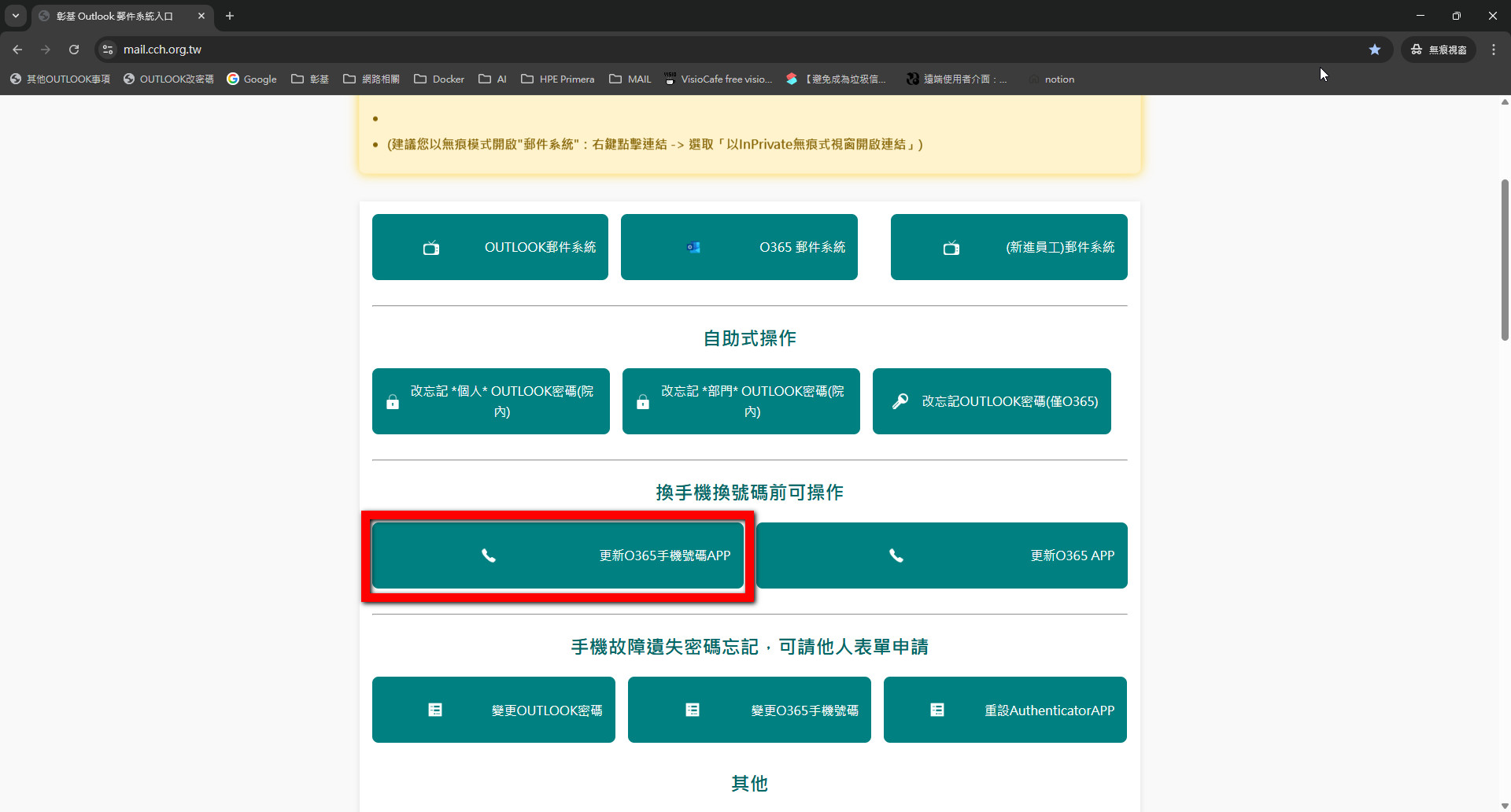Reload the page with the refresh icon

click(x=74, y=50)
